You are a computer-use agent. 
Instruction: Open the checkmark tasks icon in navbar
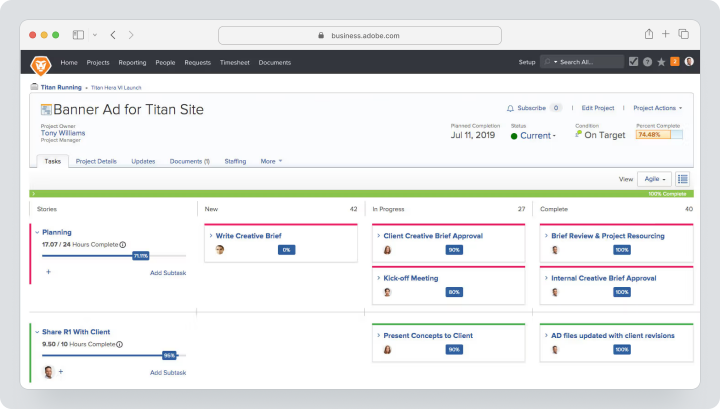(633, 62)
